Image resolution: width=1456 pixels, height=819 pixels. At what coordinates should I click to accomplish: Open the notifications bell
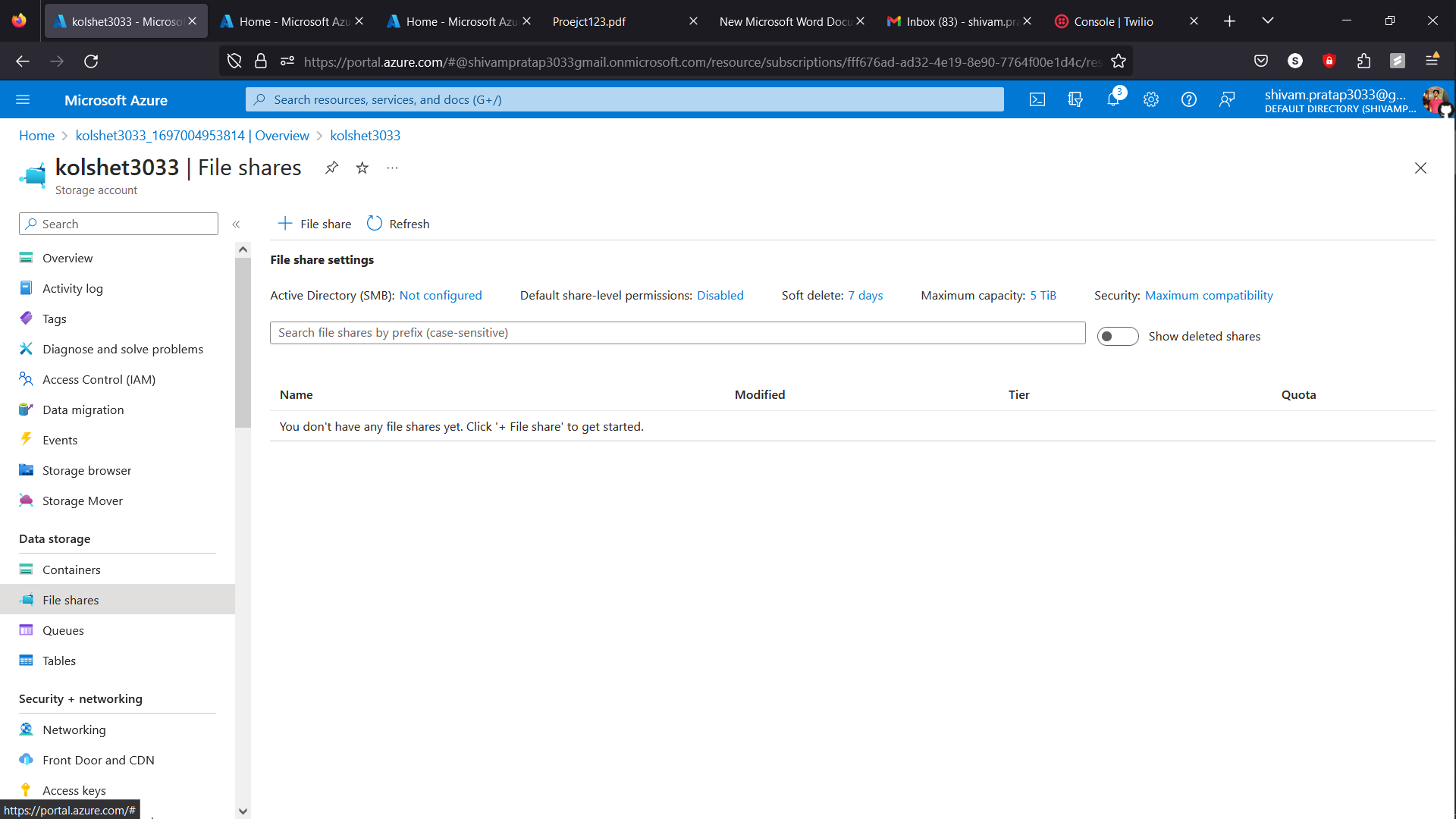pos(1113,99)
